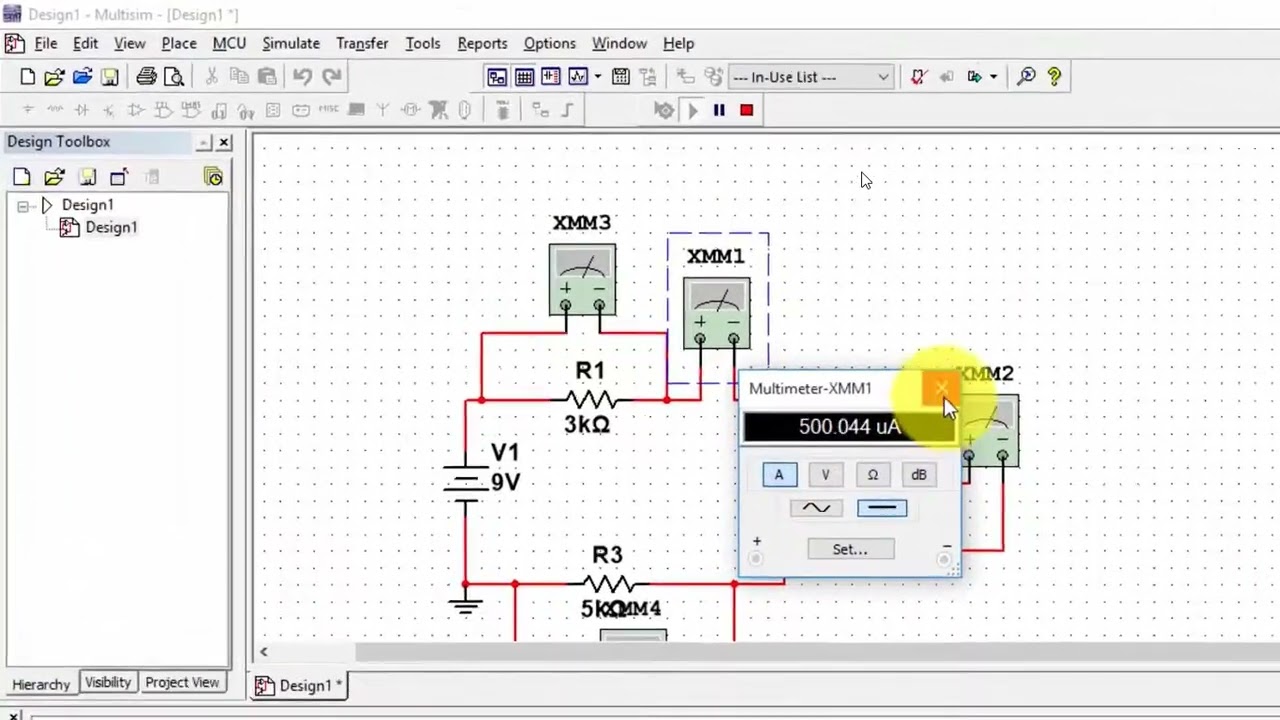Pause the running simulation
The height and width of the screenshot is (720, 1280).
click(719, 110)
